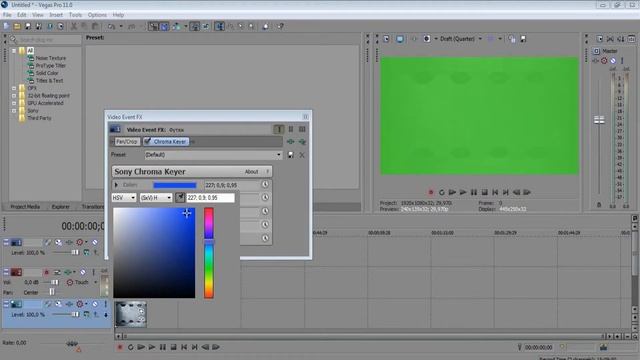Click the Plug-In Chain button in FX window

click(x=290, y=142)
